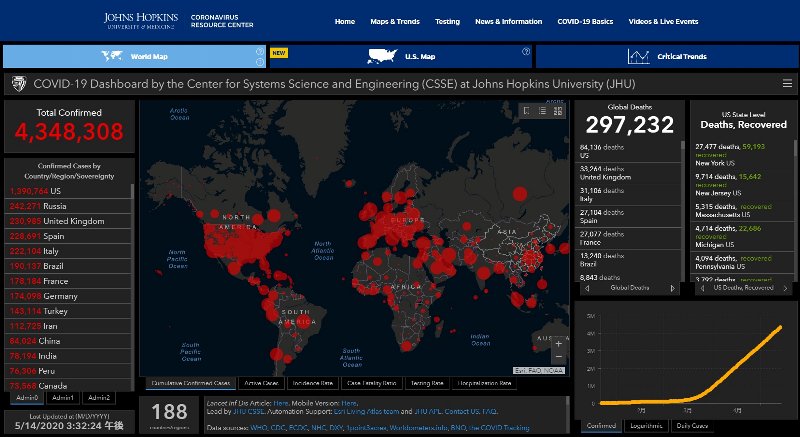Select the Incidence Rate map tab

[313, 383]
